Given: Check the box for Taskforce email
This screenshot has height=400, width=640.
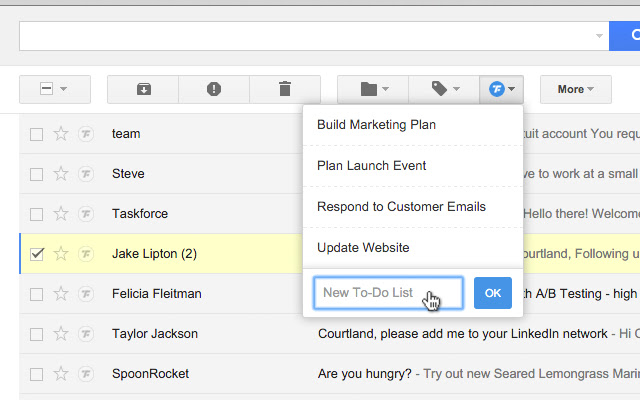Looking at the screenshot, I should coord(37,214).
